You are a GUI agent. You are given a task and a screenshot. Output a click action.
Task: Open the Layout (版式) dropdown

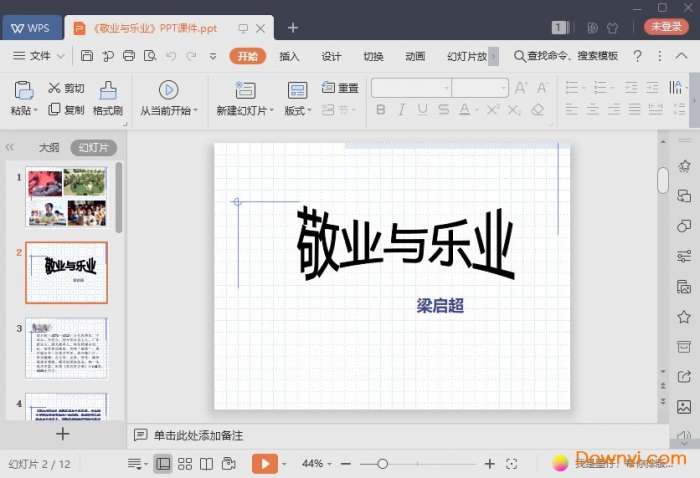point(298,110)
